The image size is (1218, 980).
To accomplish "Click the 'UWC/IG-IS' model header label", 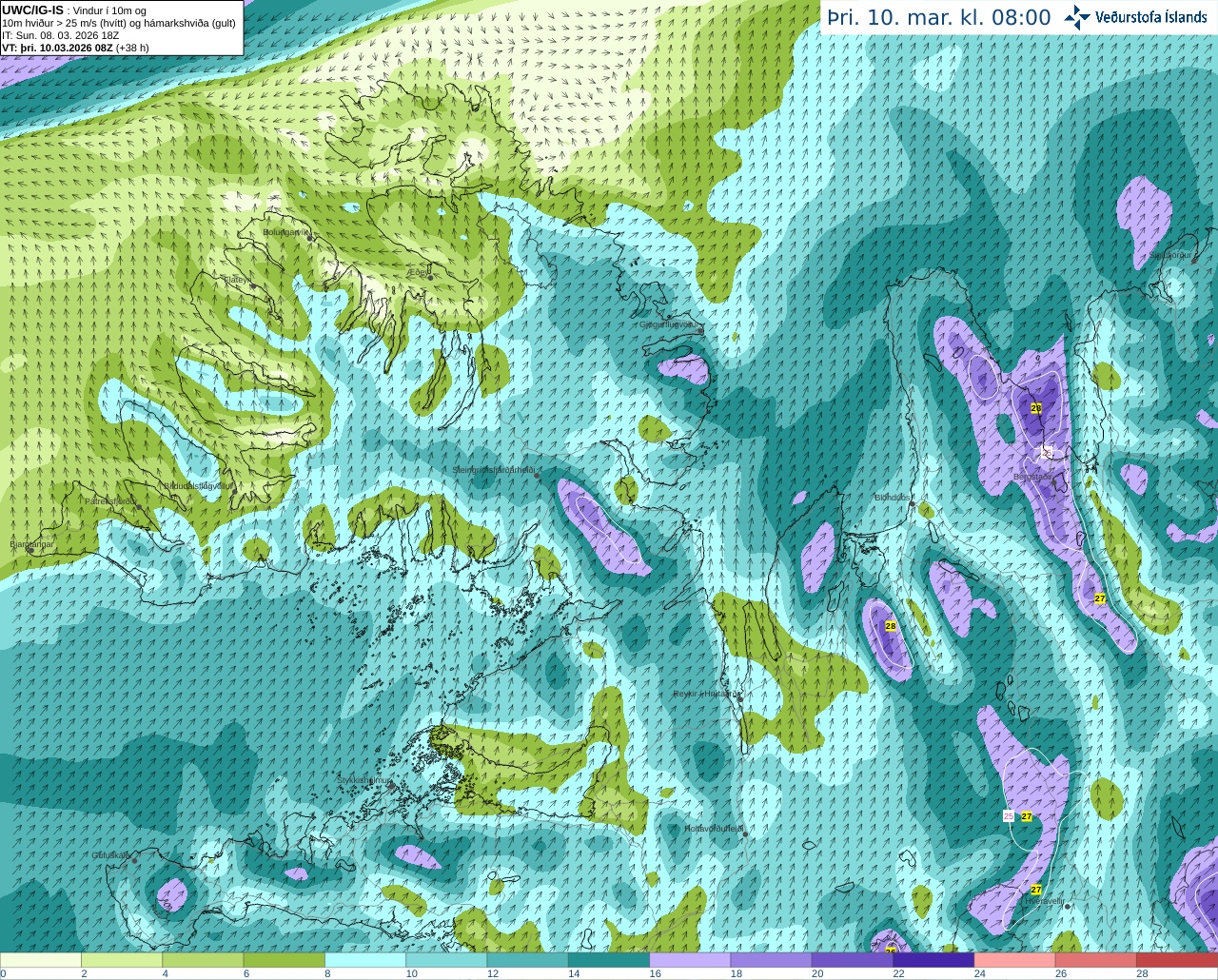I will pos(32,10).
